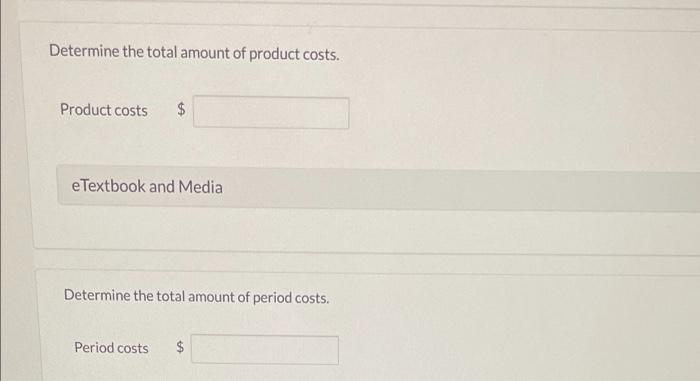This screenshot has width=700, height=381.
Task: Click the product costs question heading
Action: point(194,53)
